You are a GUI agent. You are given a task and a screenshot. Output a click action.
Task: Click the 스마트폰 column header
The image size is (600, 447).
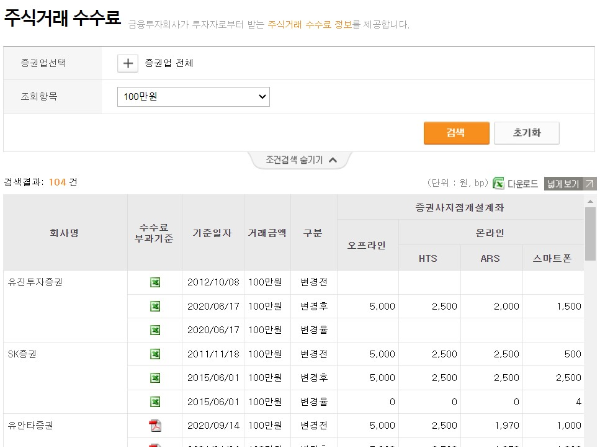click(x=552, y=259)
